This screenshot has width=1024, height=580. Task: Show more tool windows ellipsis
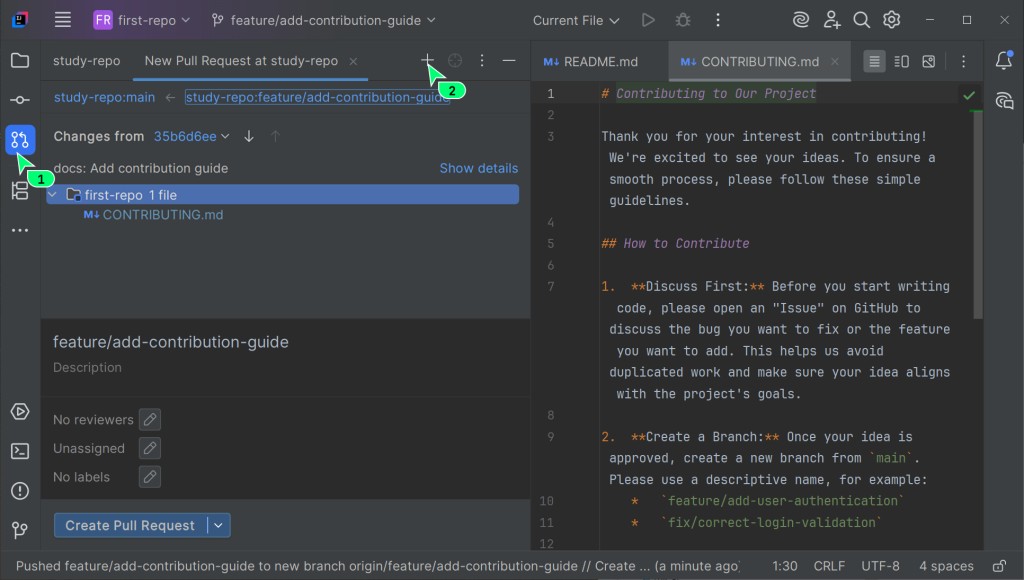click(x=20, y=230)
